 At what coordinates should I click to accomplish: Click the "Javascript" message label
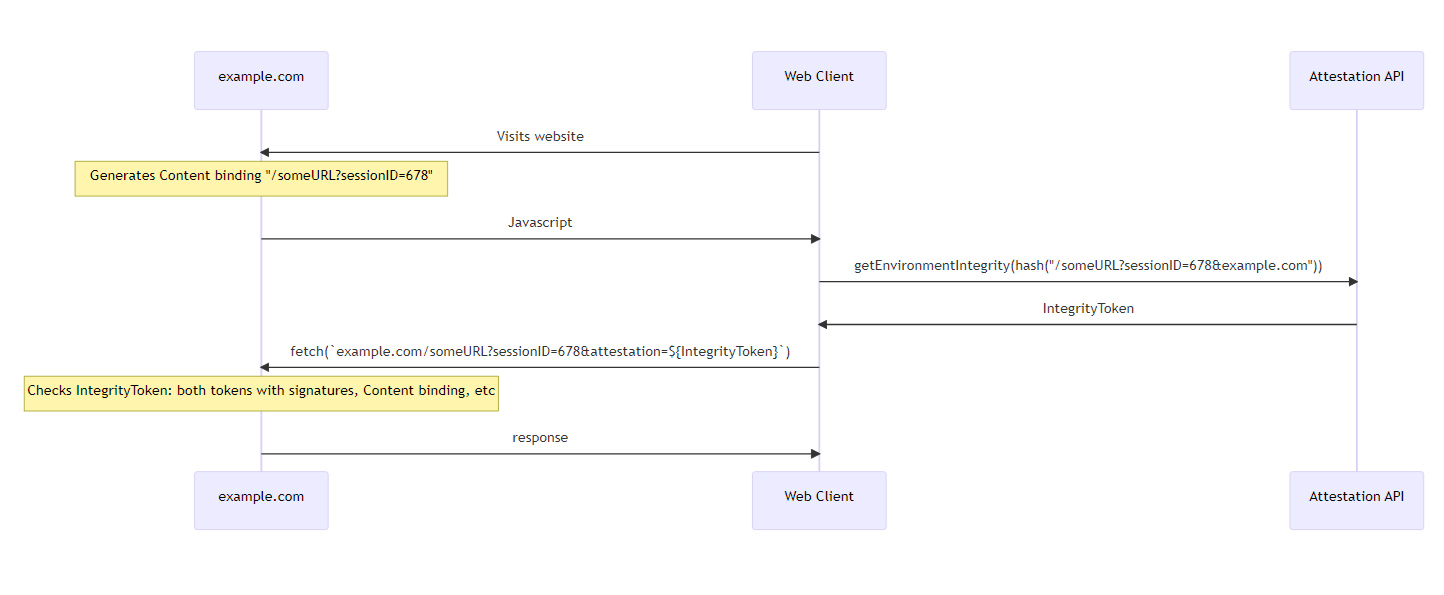[x=540, y=223]
